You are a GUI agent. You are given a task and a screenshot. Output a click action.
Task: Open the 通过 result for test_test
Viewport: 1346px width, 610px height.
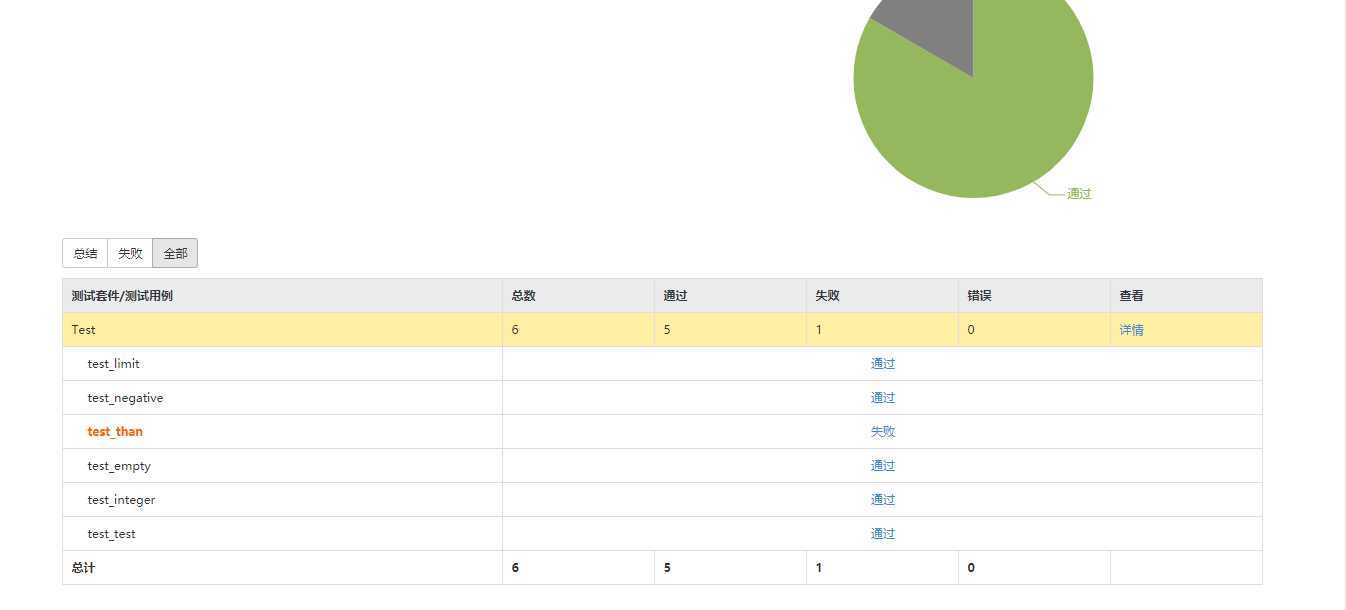(883, 534)
